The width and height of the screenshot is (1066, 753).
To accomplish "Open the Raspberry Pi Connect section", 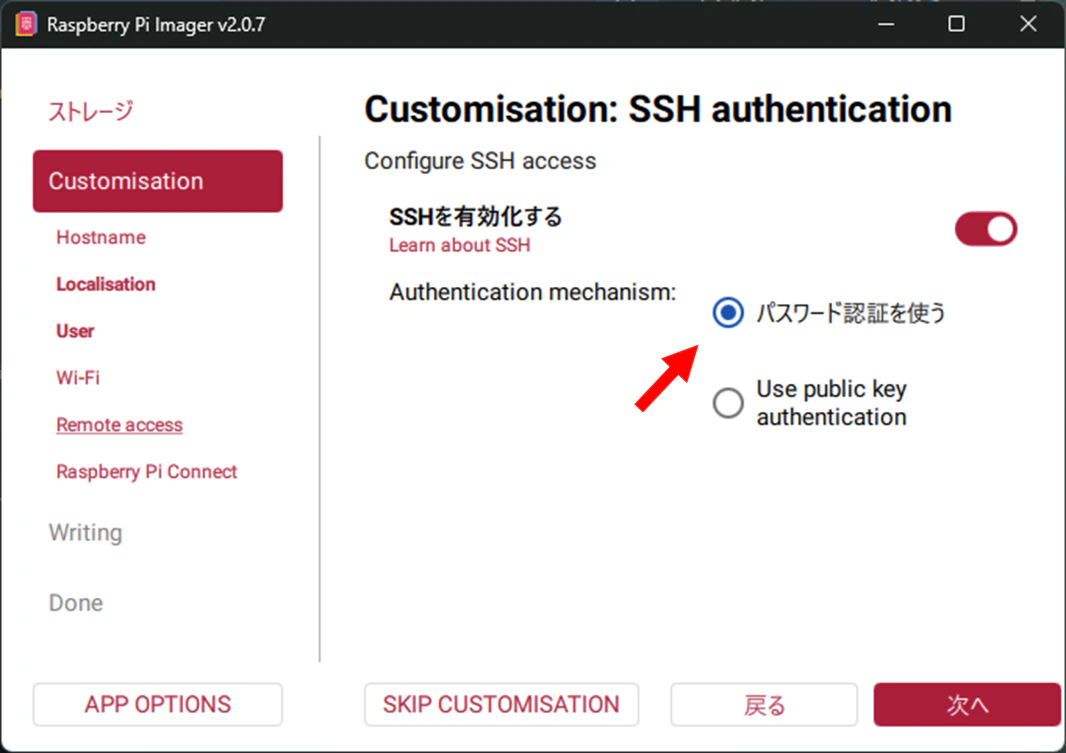I will point(147,472).
